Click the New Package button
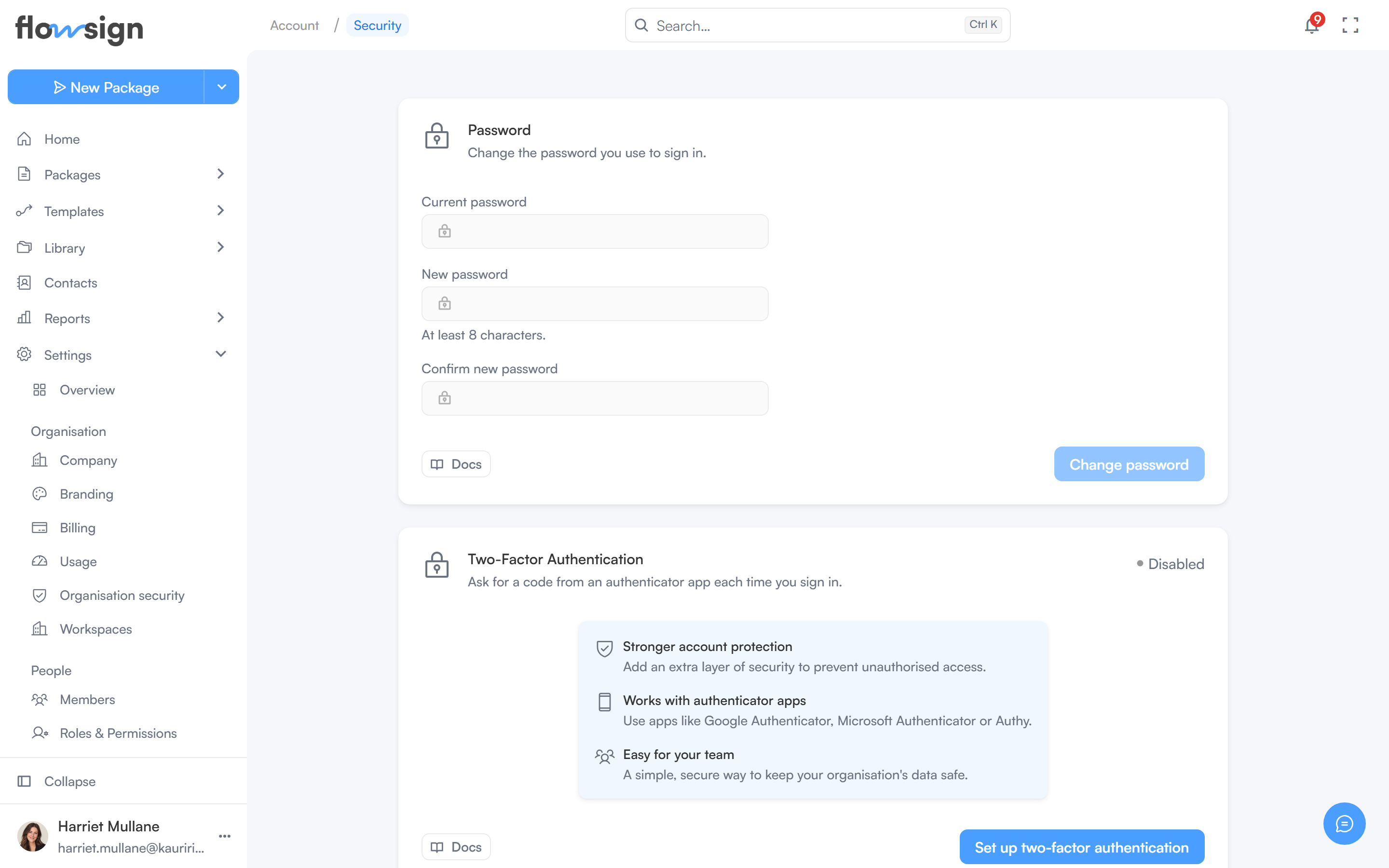 pyautogui.click(x=106, y=87)
